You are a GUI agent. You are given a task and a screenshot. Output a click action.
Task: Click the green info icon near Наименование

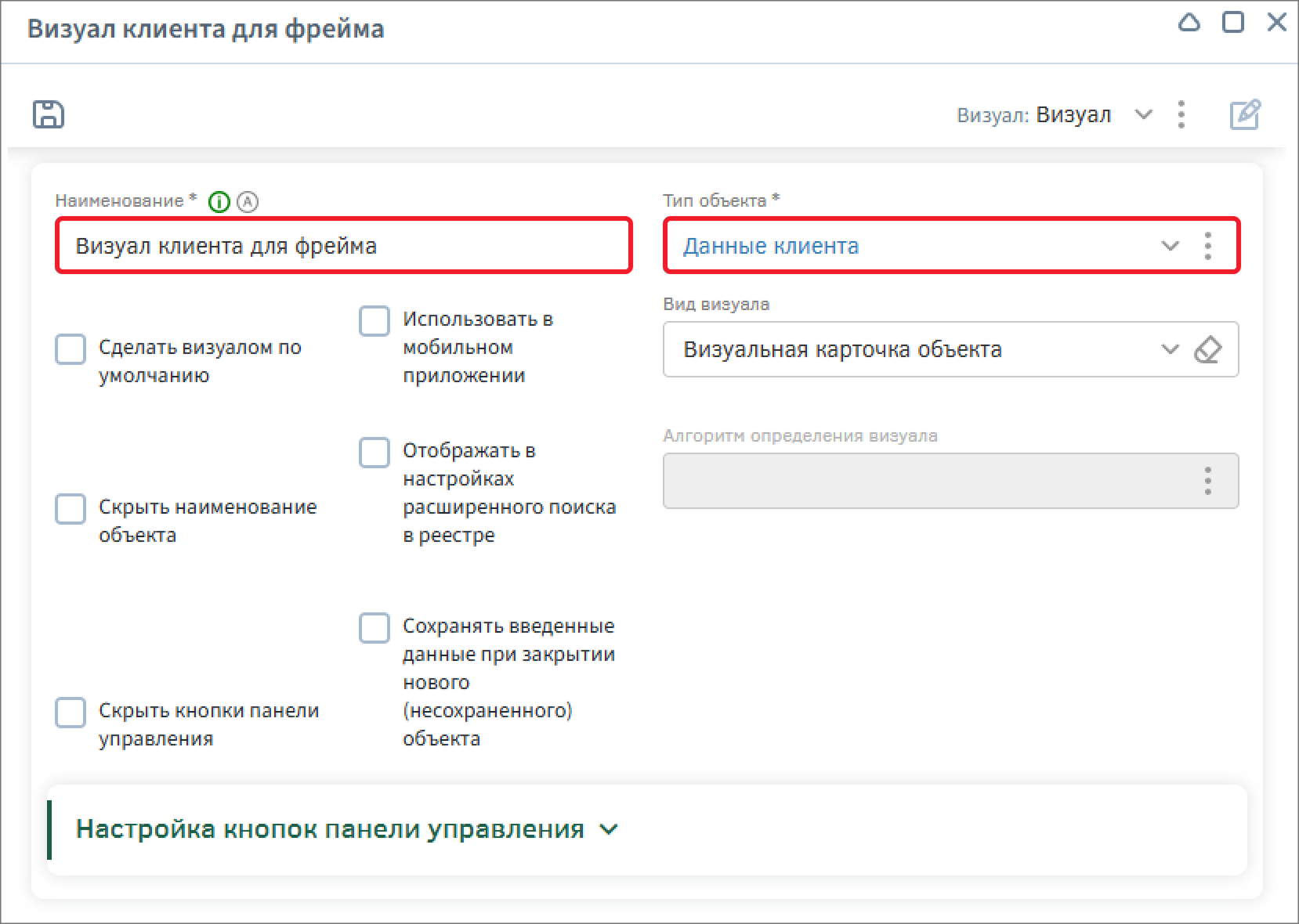219,202
